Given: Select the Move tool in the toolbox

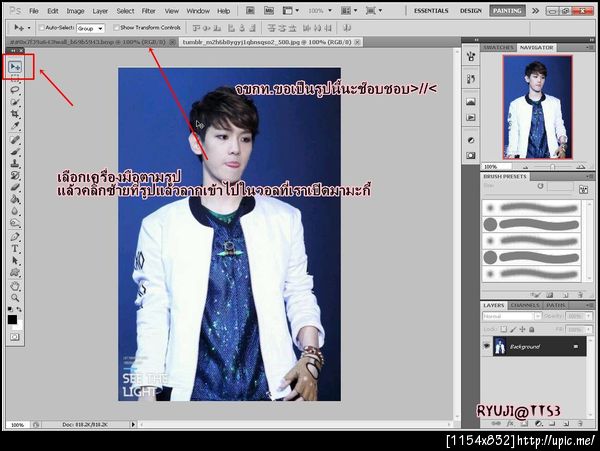Looking at the screenshot, I should click(x=15, y=67).
